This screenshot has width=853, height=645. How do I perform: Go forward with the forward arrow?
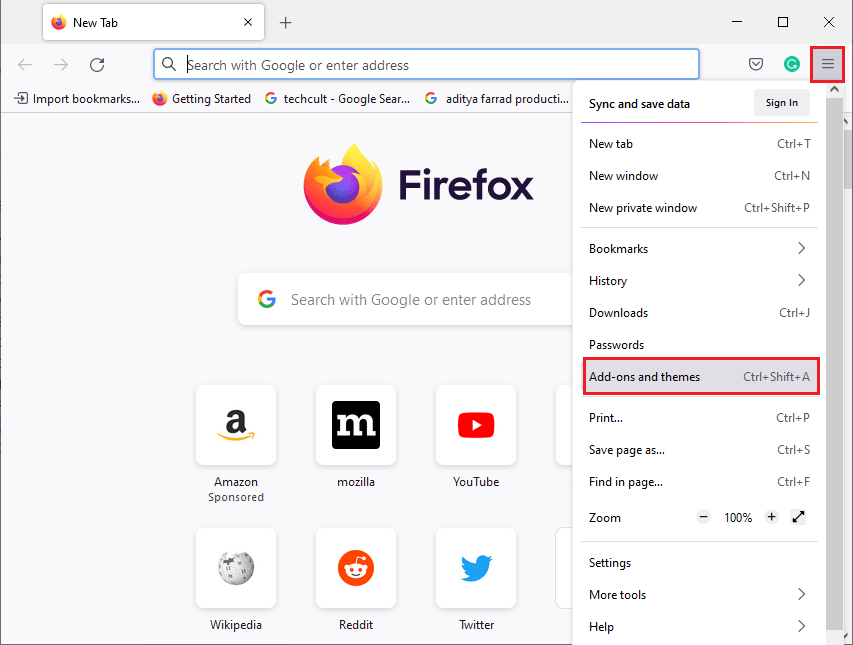pyautogui.click(x=61, y=65)
